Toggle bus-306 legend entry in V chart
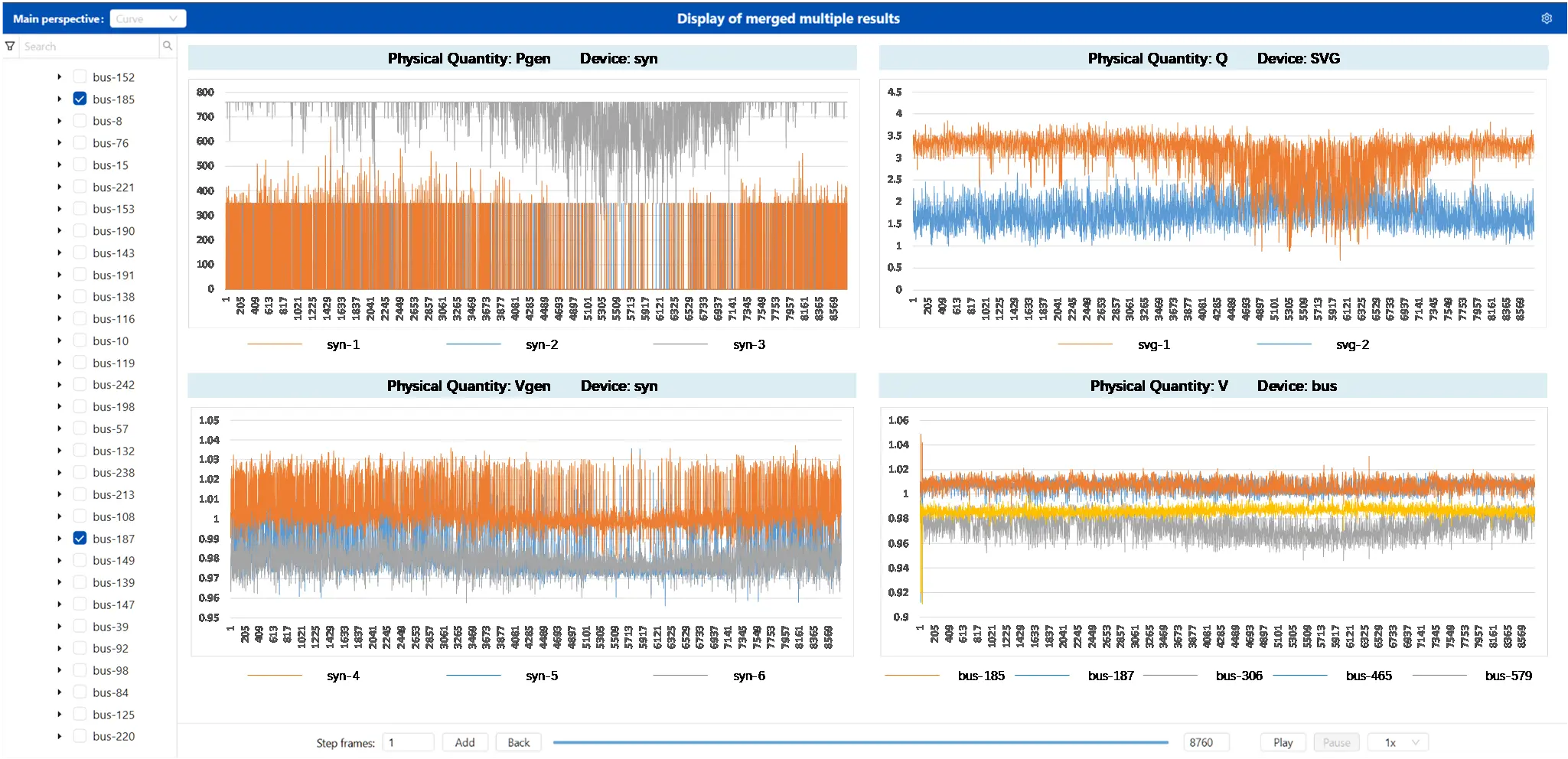Viewport: 1568px width, 759px height. 1170,676
